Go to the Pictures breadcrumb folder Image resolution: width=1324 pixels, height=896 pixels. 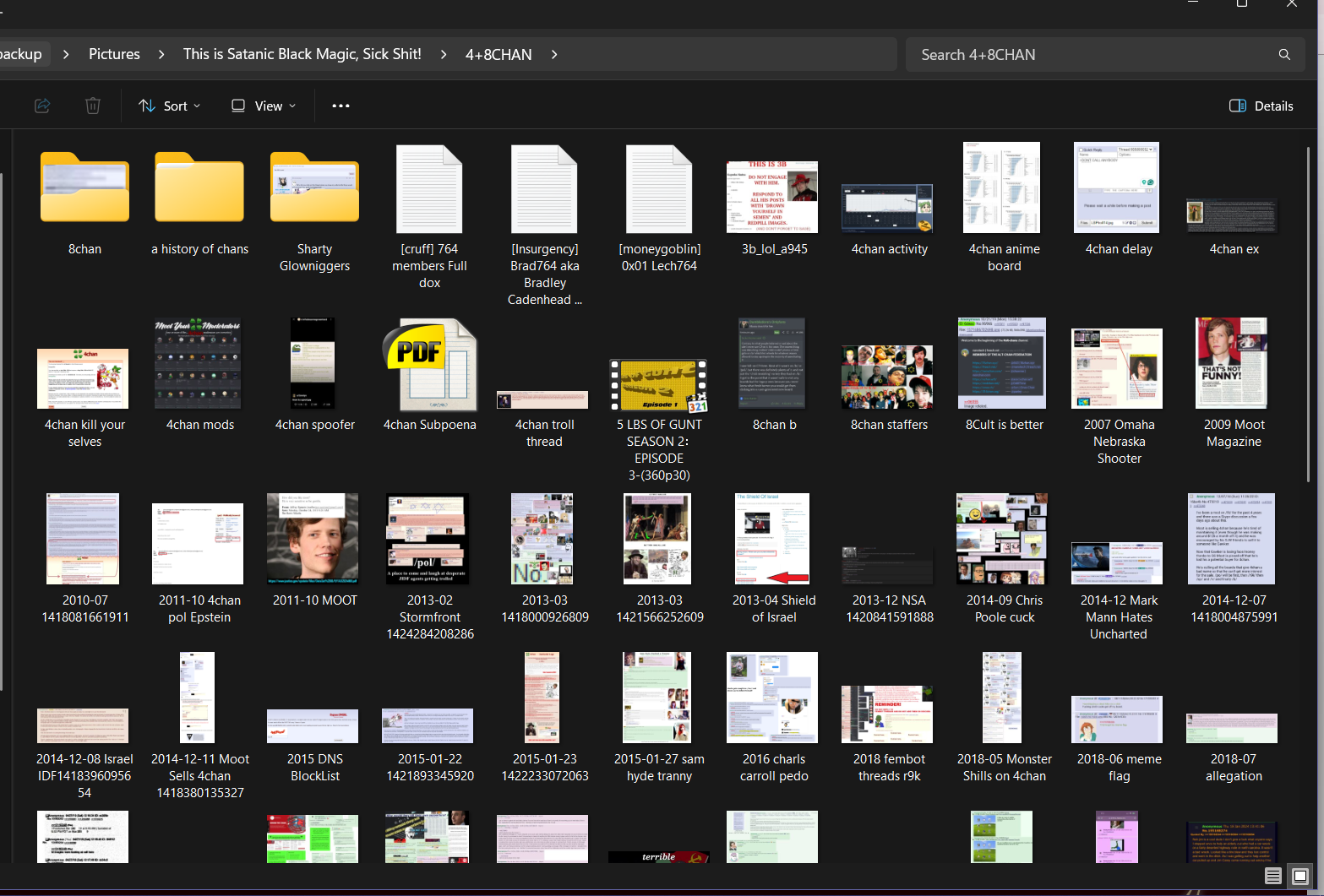pos(114,54)
